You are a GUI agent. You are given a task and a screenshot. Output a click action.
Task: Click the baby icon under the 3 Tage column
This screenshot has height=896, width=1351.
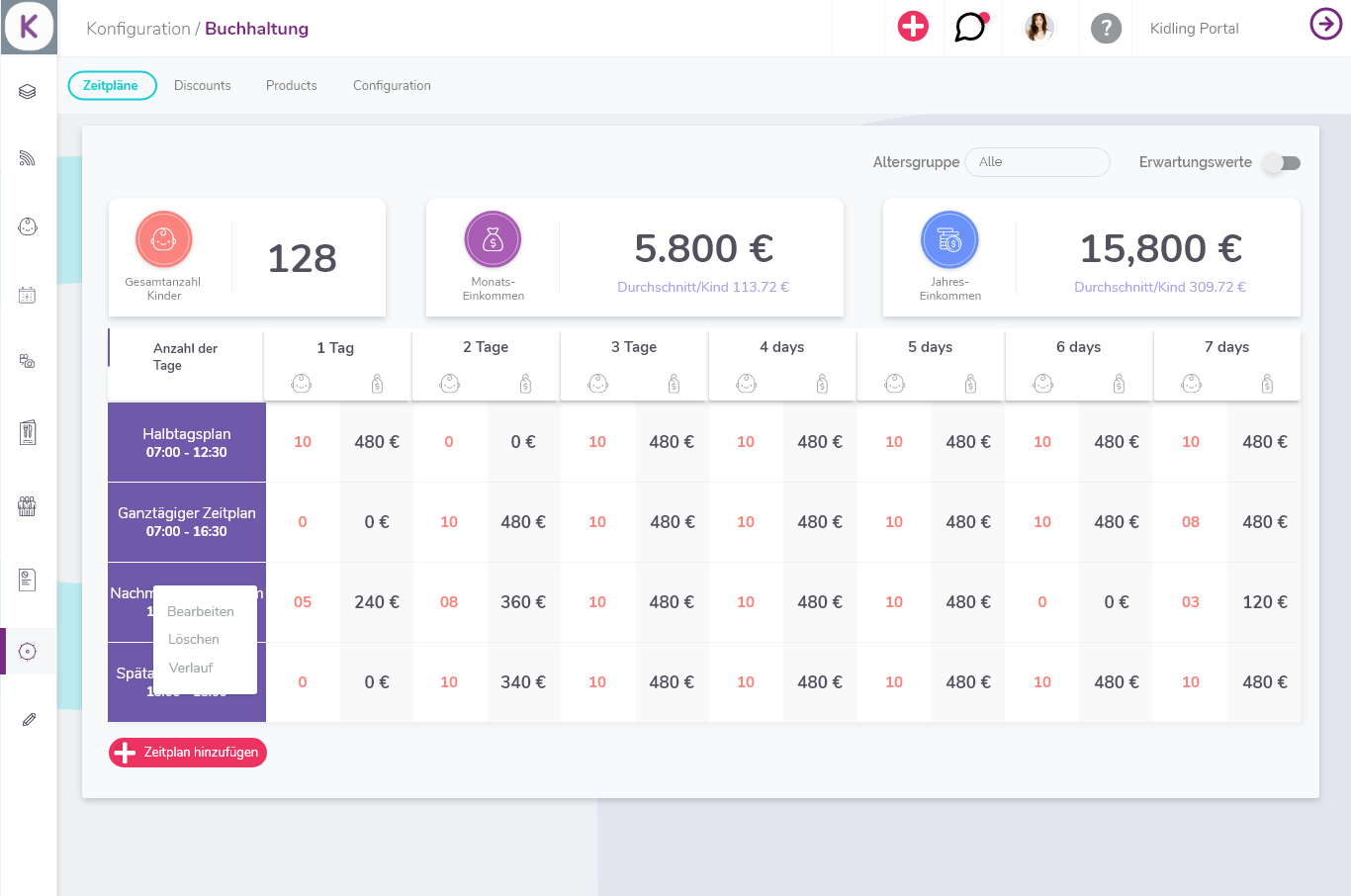click(x=597, y=383)
